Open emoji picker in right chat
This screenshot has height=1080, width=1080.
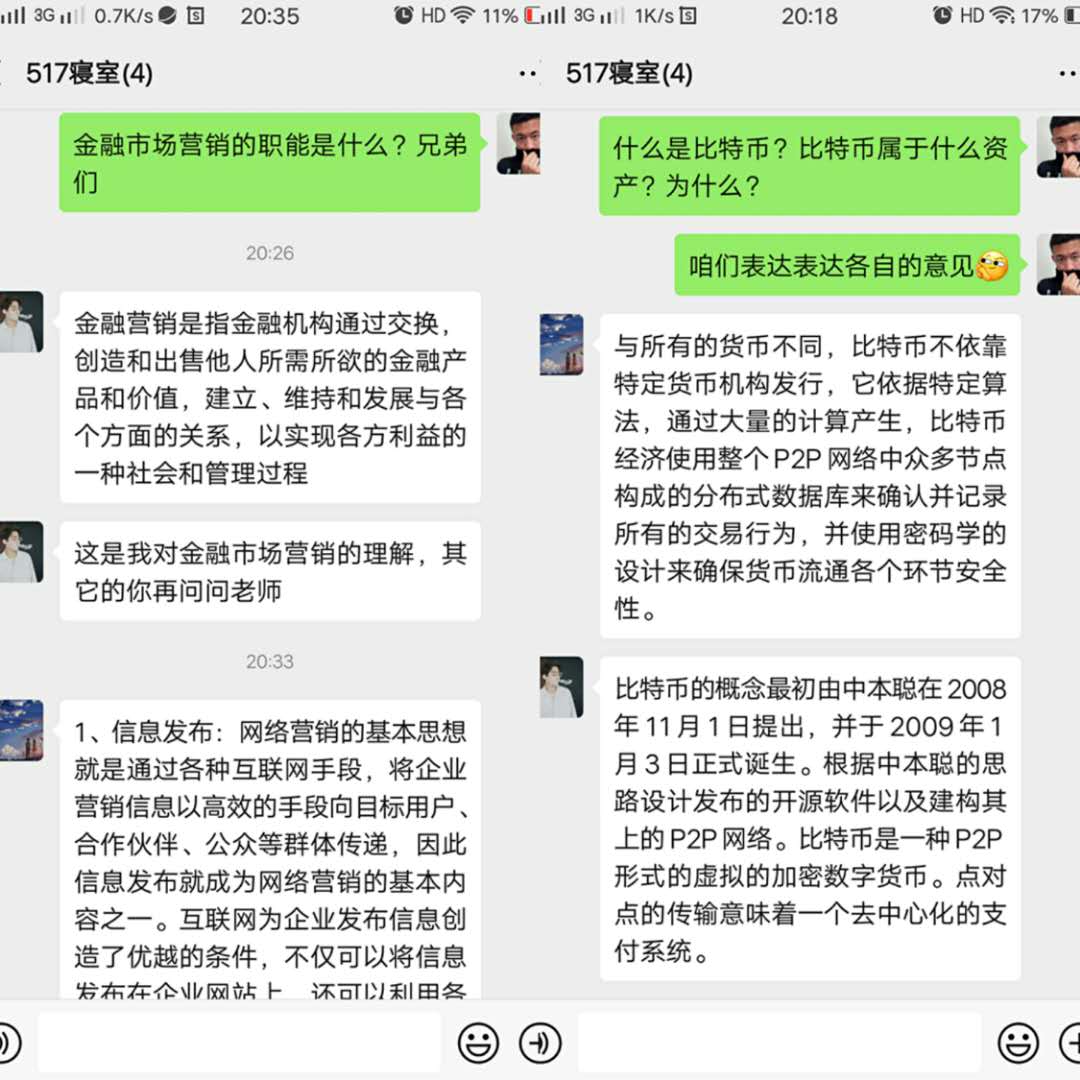tap(1018, 1042)
